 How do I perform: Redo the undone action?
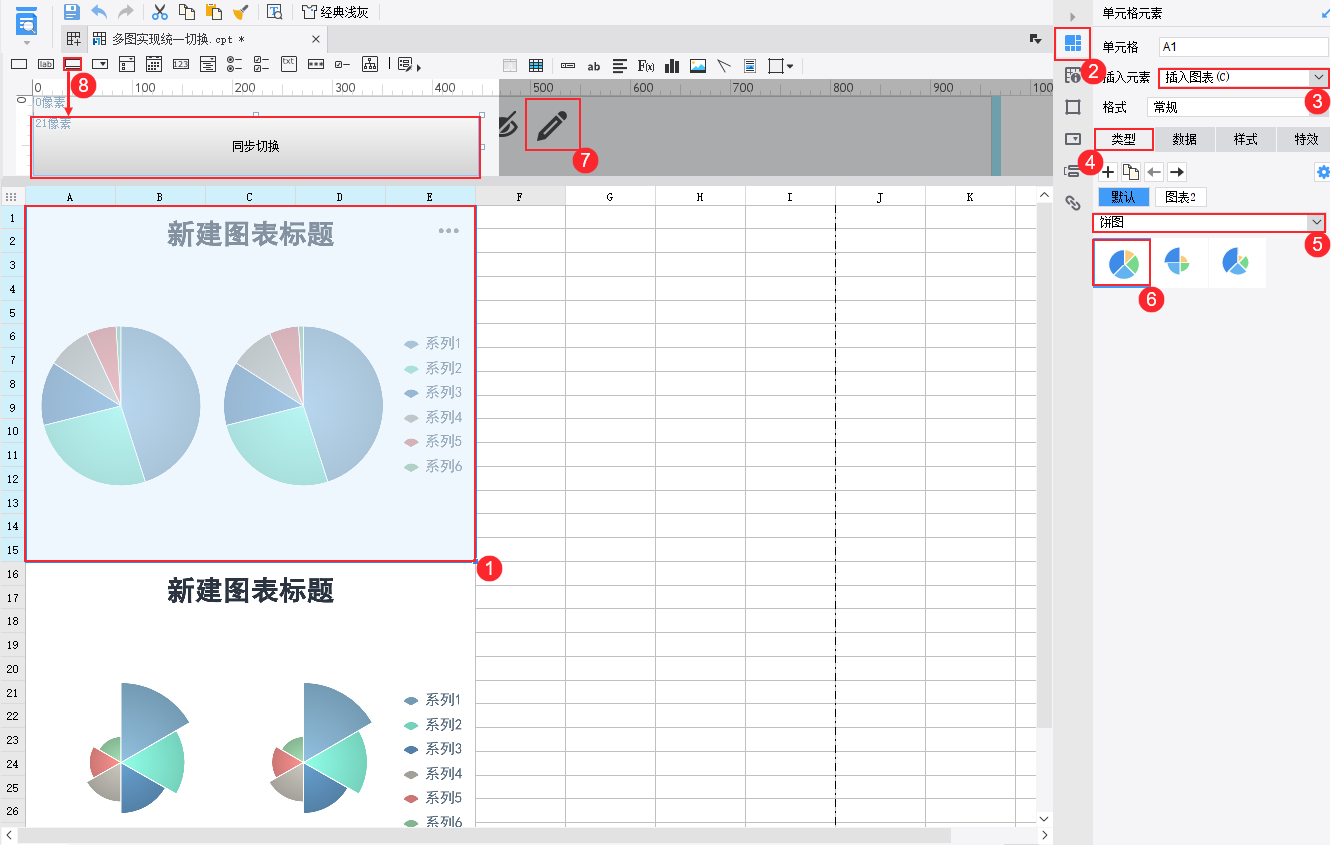tap(126, 12)
